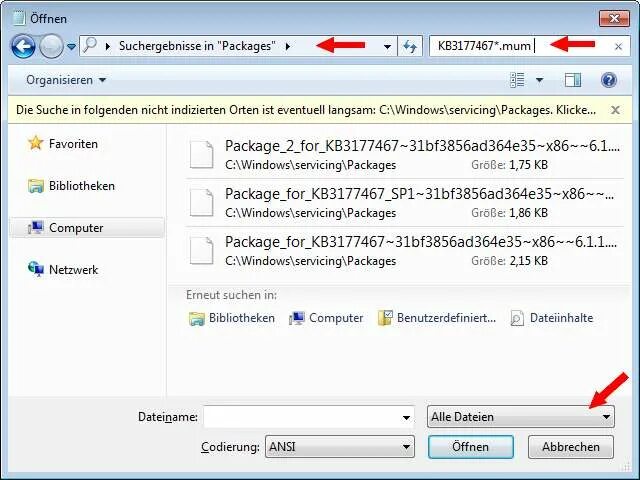Image resolution: width=640 pixels, height=480 pixels.
Task: Click file icon of Package_2_for_KB3177467
Action: pos(201,154)
